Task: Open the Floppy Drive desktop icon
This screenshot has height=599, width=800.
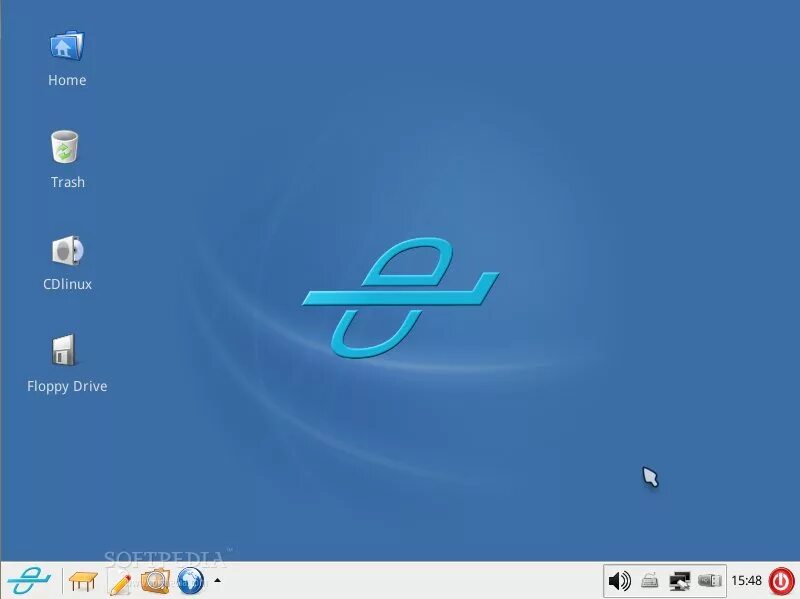Action: 64,351
